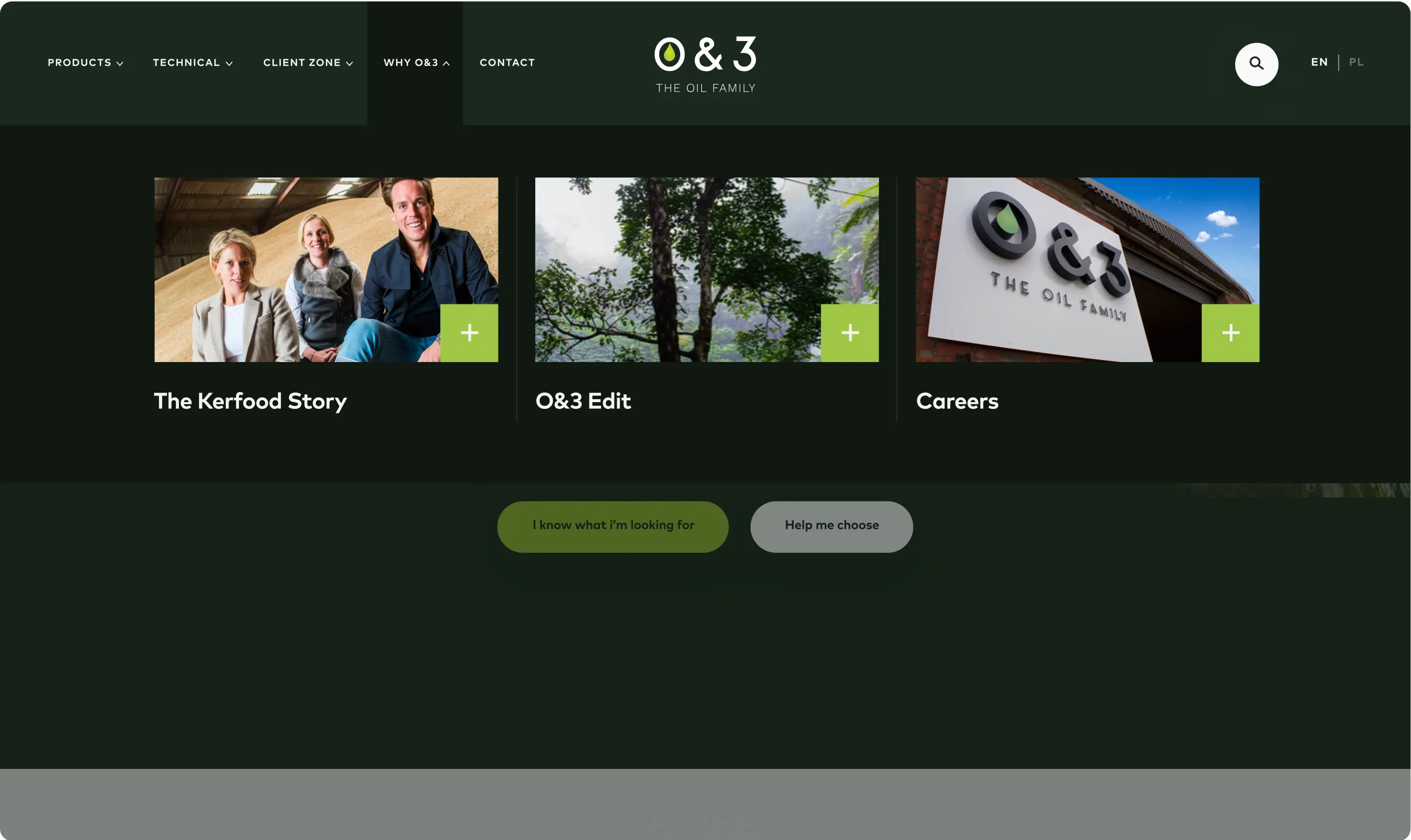This screenshot has width=1411, height=840.
Task: Open the Careers sign image
Action: click(1087, 270)
